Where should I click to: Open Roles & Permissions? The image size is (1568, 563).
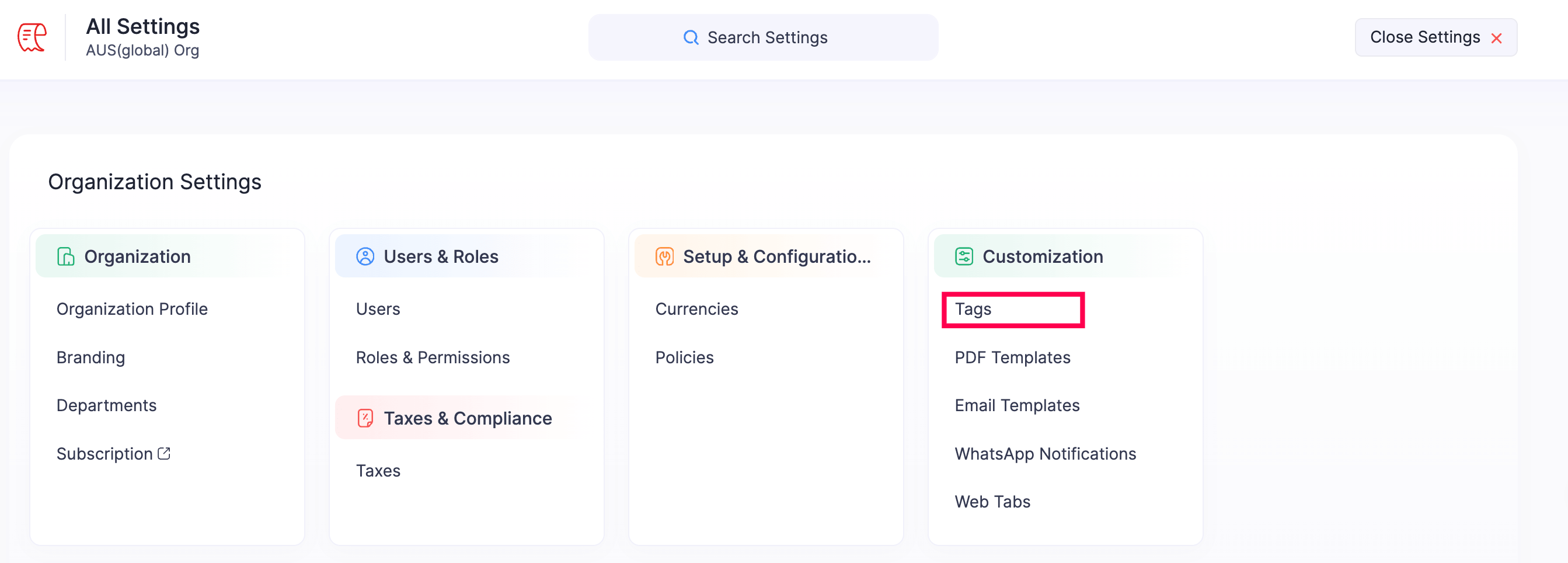tap(433, 357)
